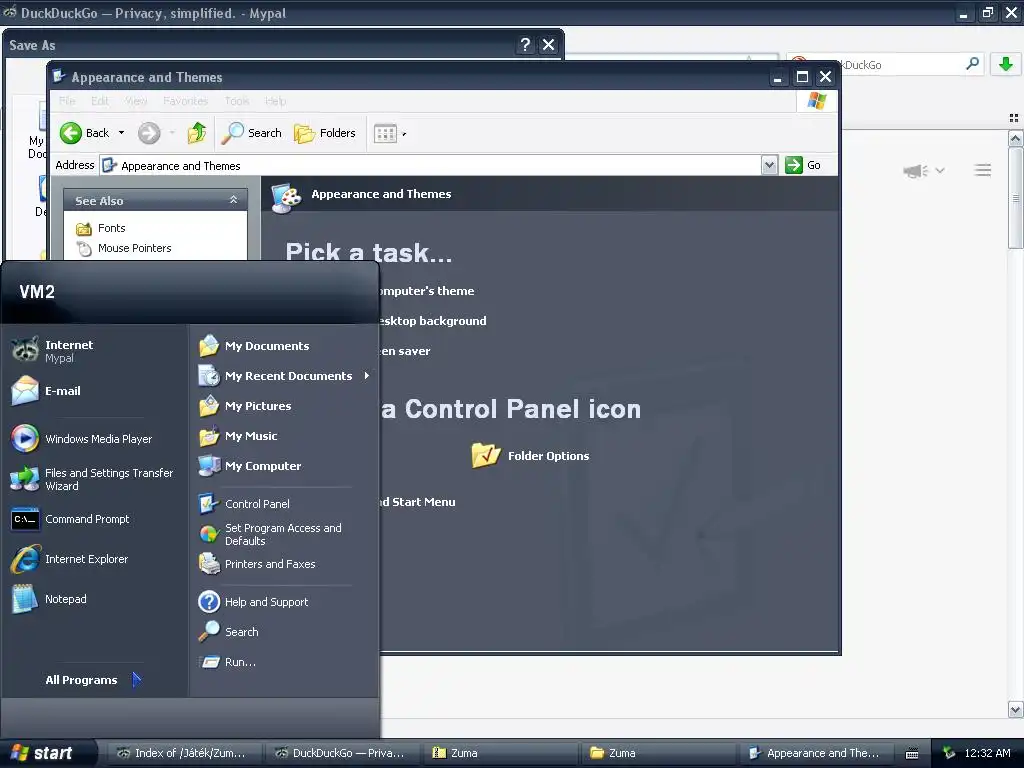Open the File menu

pos(67,101)
